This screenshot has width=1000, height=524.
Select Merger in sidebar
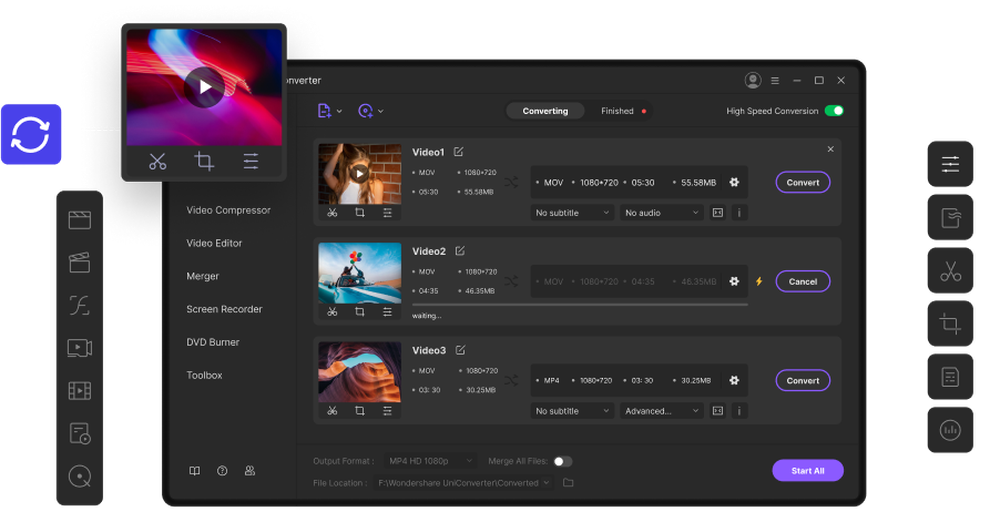coord(203,276)
